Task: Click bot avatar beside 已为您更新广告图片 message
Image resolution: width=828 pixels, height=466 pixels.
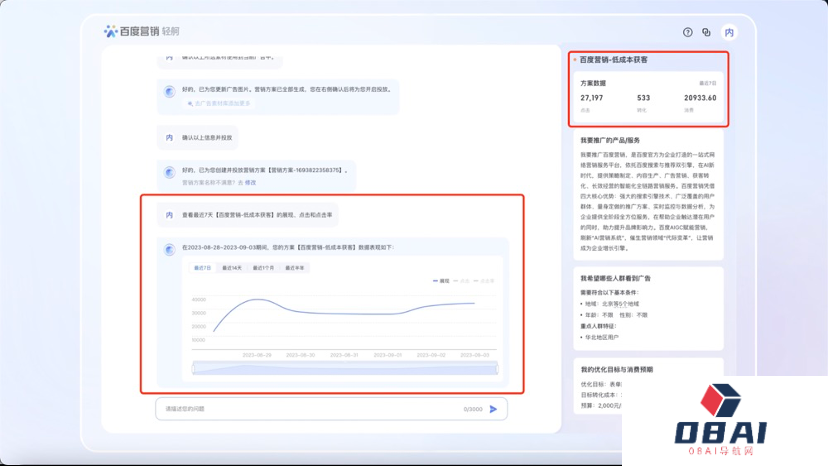Action: tap(170, 91)
